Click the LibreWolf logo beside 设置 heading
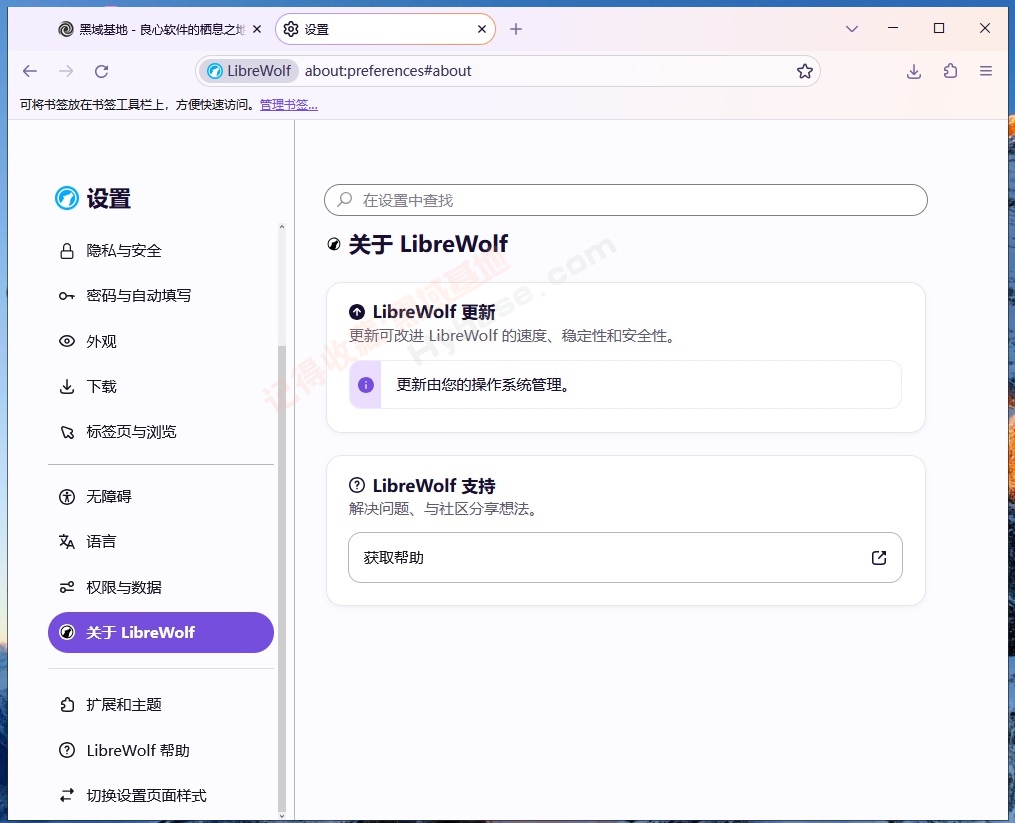 coord(67,198)
